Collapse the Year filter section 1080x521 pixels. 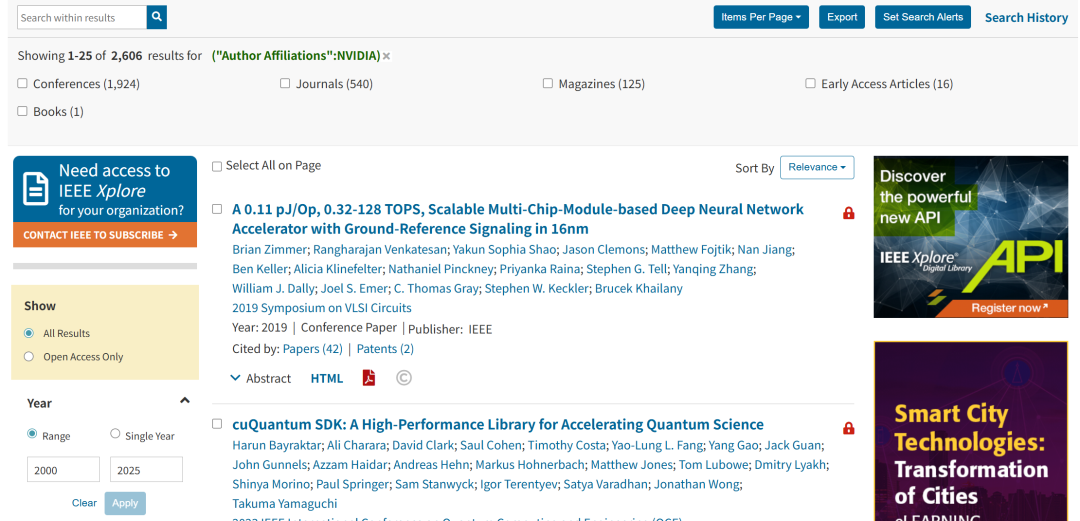click(x=185, y=400)
